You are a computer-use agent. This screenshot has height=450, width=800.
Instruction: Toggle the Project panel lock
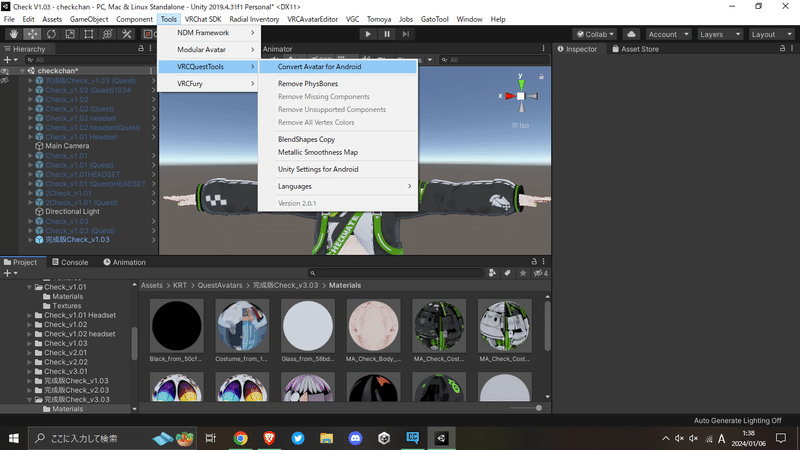(534, 262)
